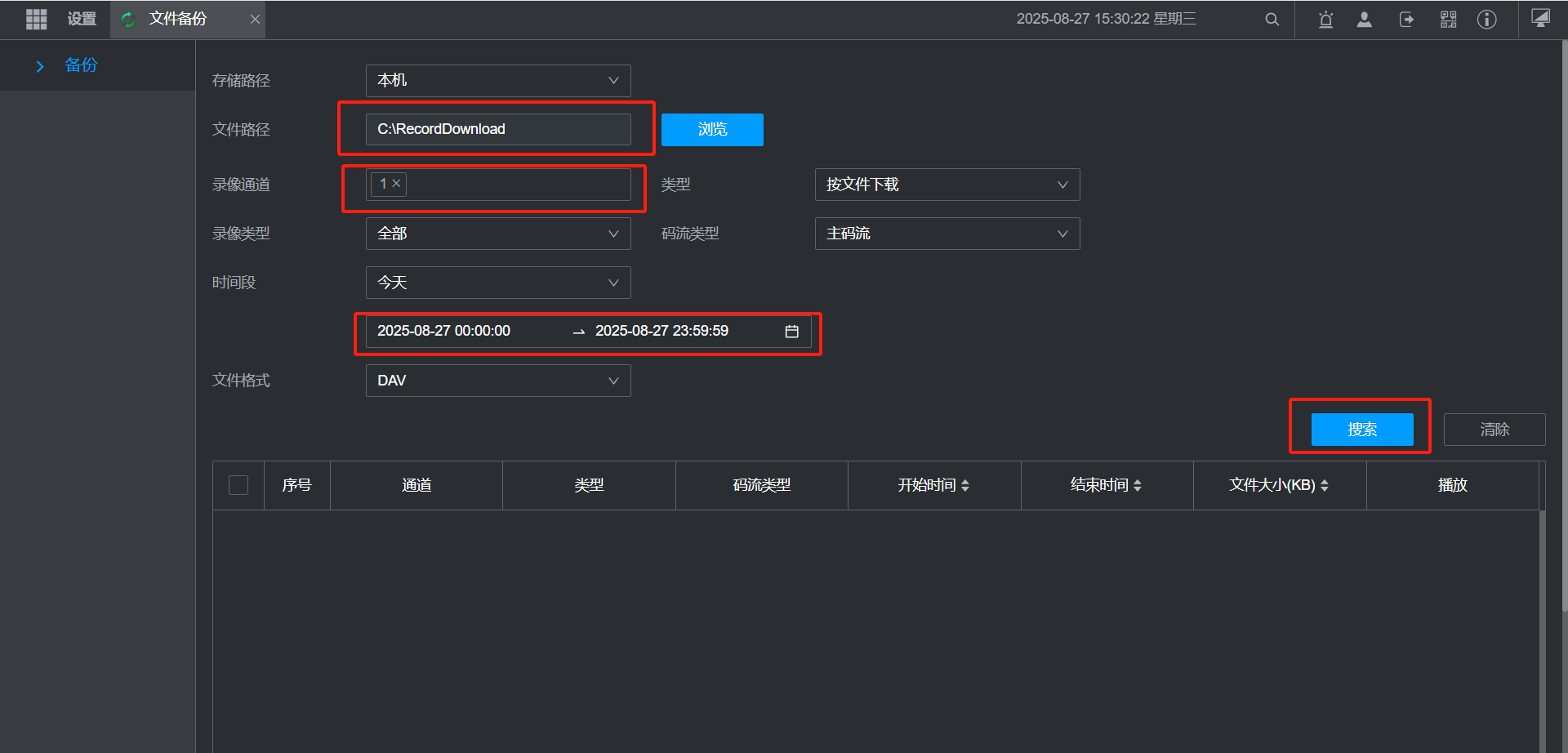Open the calendar date picker icon
1568x753 pixels.
click(x=791, y=332)
